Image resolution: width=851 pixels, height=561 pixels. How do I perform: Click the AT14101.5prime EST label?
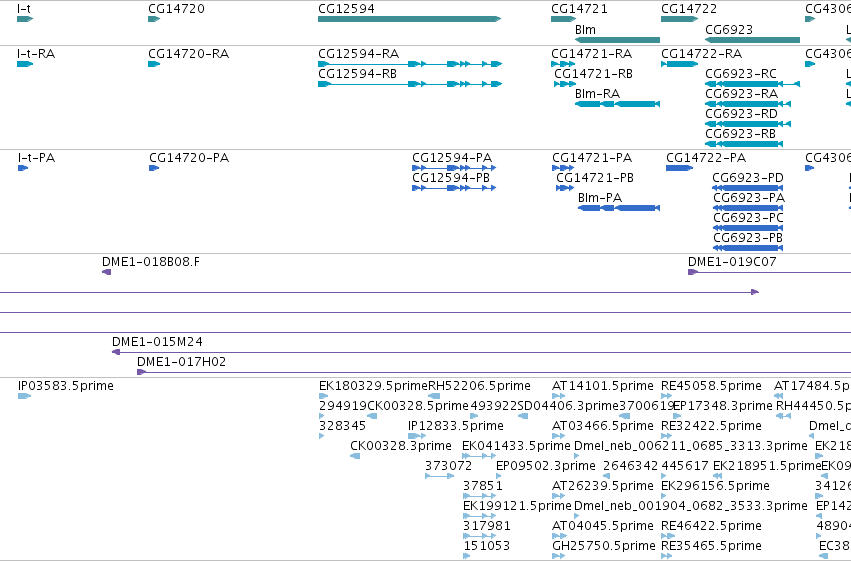[x=603, y=386]
